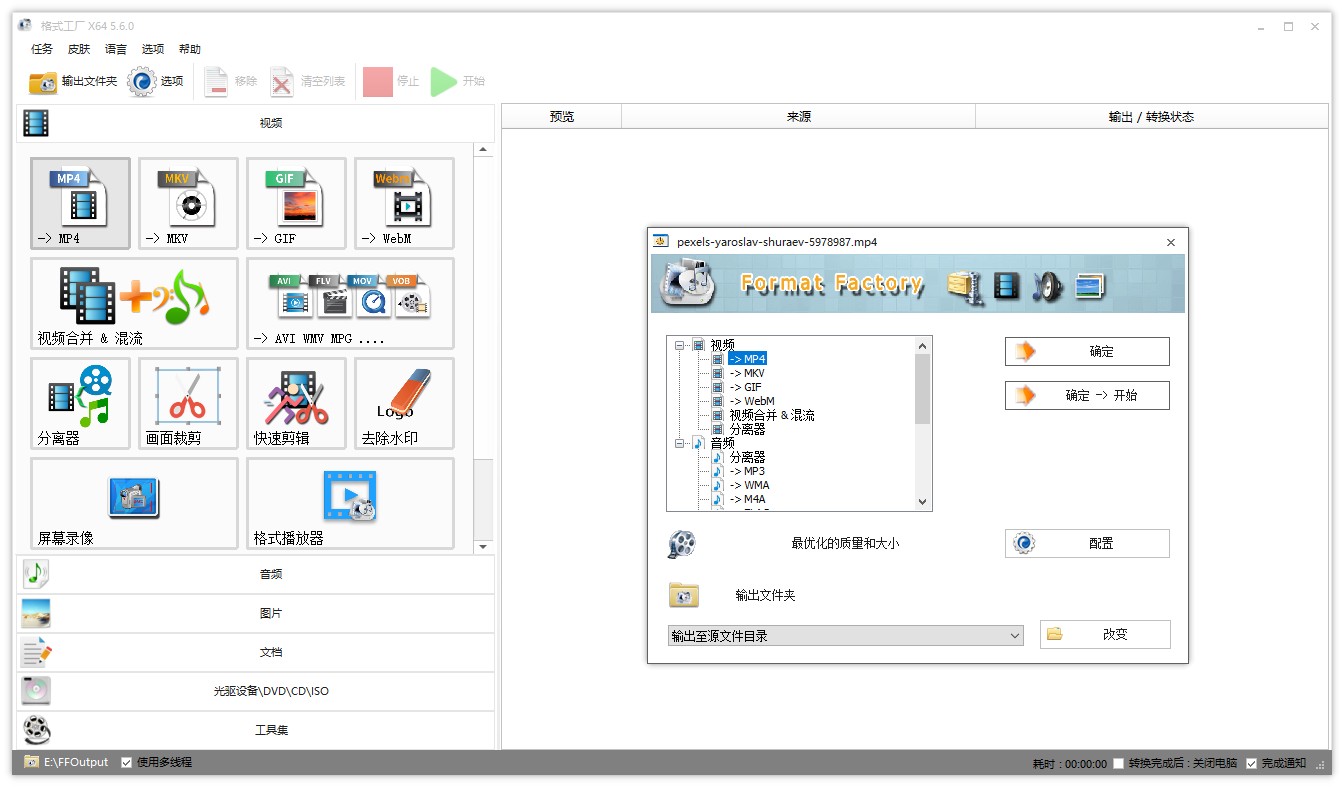Click the 视频 section header in the left panel
Image resolution: width=1344 pixels, height=787 pixels.
click(256, 123)
